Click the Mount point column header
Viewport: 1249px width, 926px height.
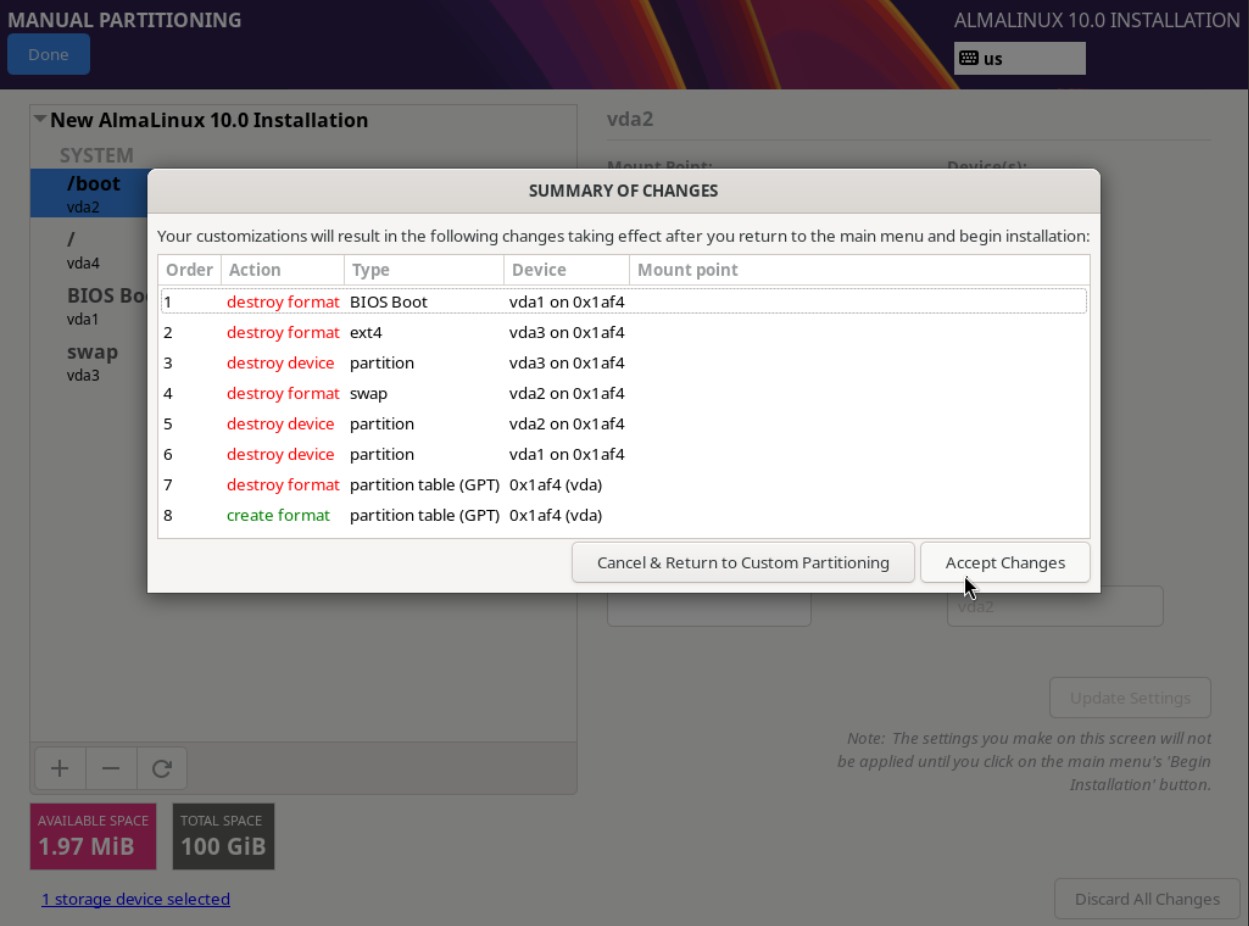pyautogui.click(x=859, y=270)
